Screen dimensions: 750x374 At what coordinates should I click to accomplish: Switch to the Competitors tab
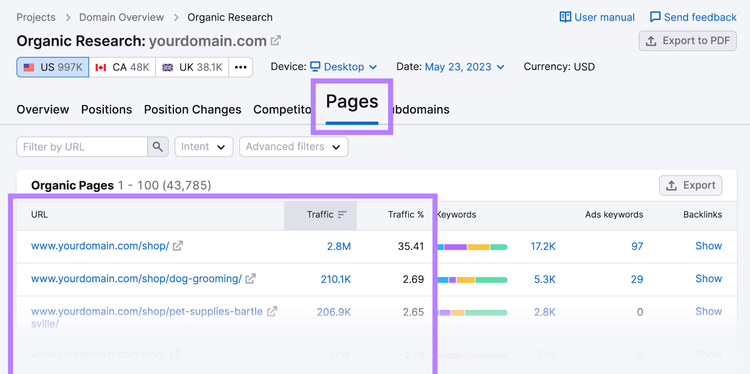tap(282, 110)
